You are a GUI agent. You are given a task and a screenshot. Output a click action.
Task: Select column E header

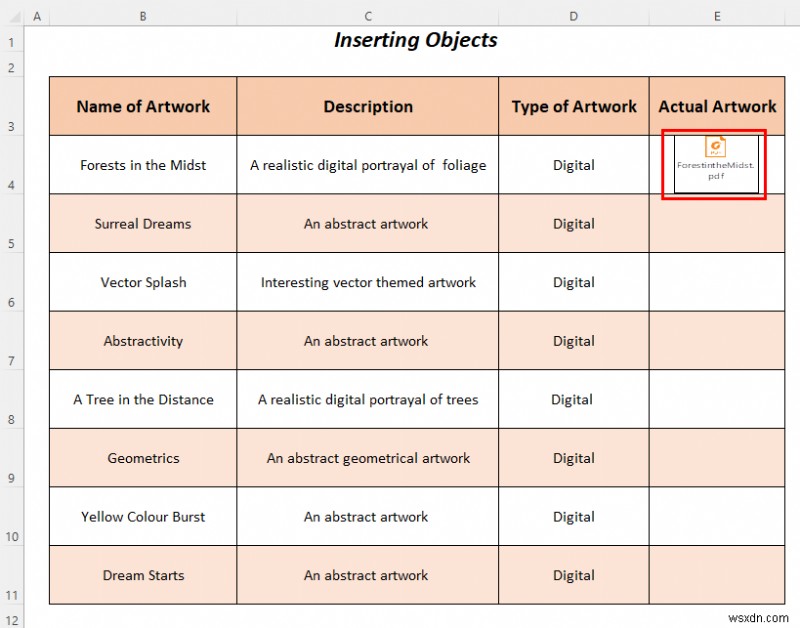click(x=717, y=17)
